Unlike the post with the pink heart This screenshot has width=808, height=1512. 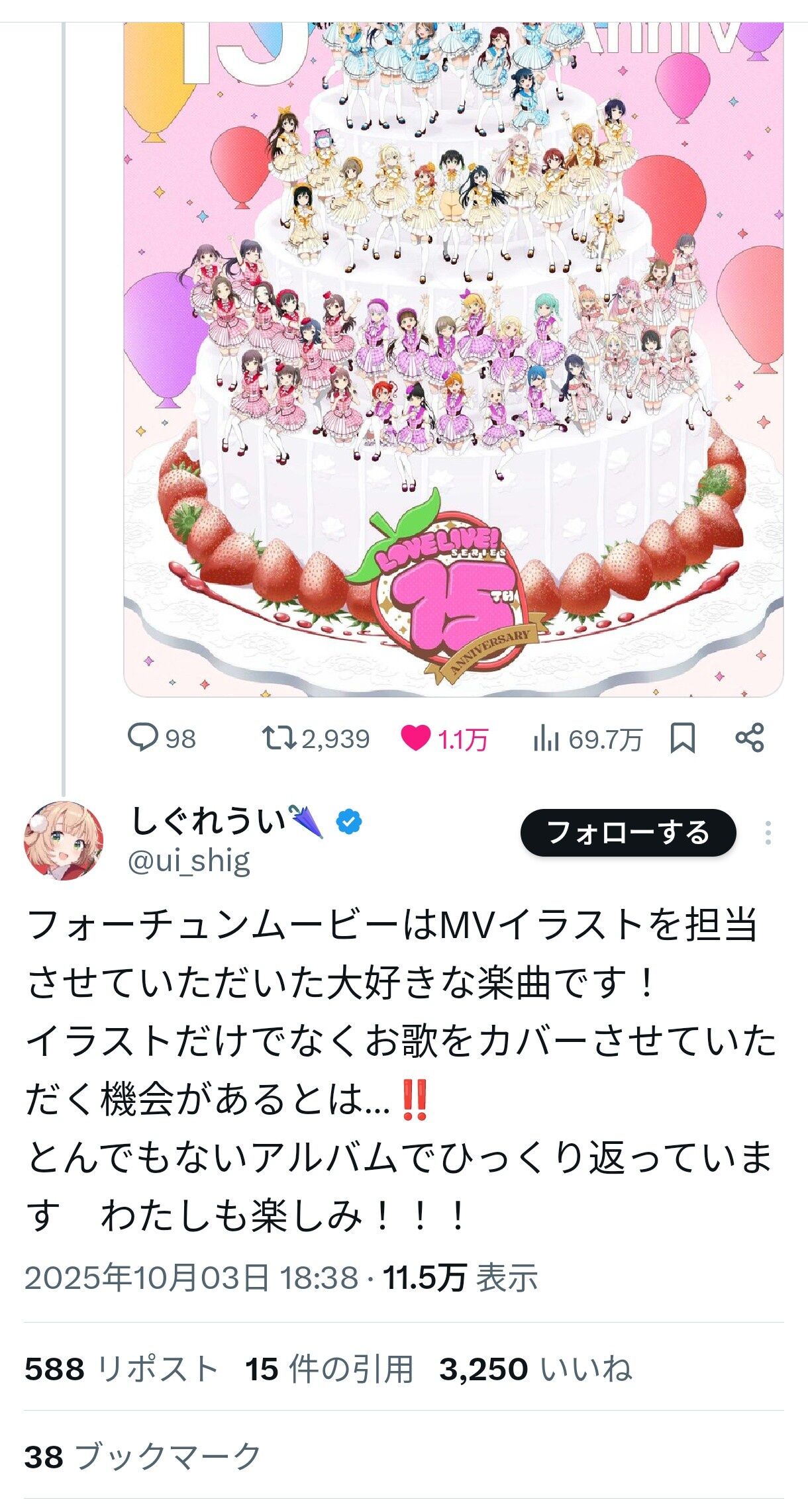(415, 738)
